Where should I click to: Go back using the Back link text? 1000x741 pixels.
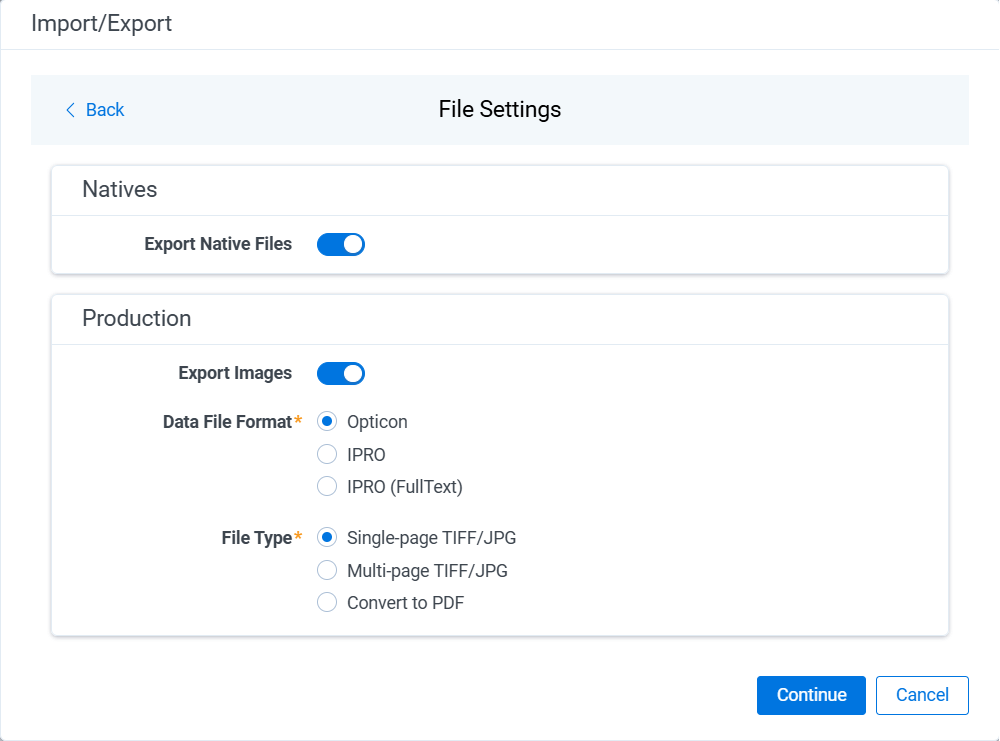click(x=105, y=110)
